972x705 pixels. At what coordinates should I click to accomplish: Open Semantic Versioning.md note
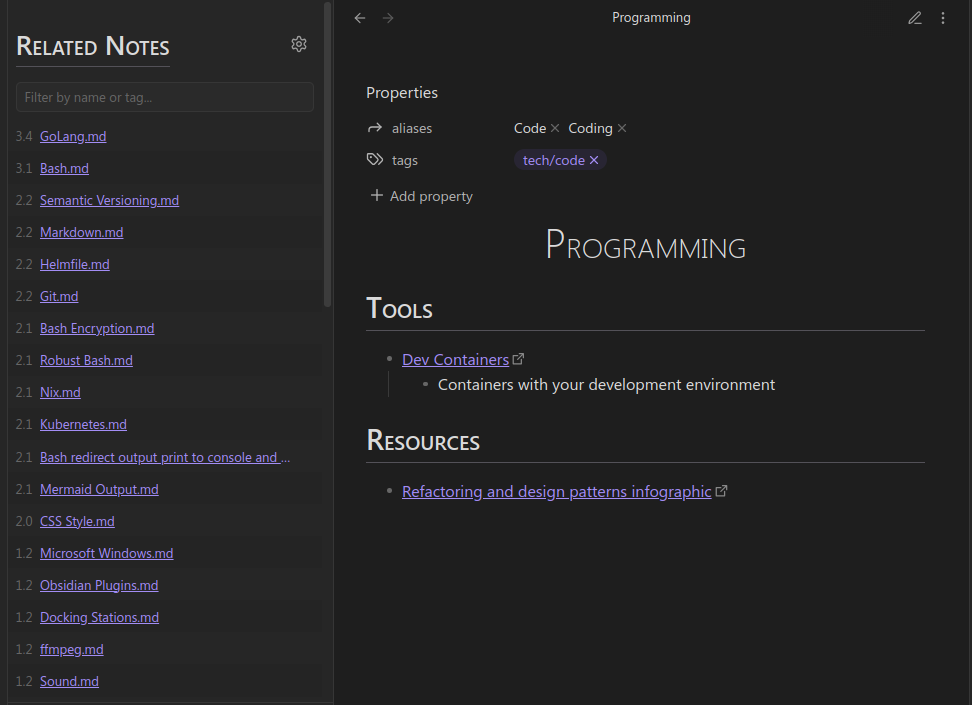(x=110, y=200)
